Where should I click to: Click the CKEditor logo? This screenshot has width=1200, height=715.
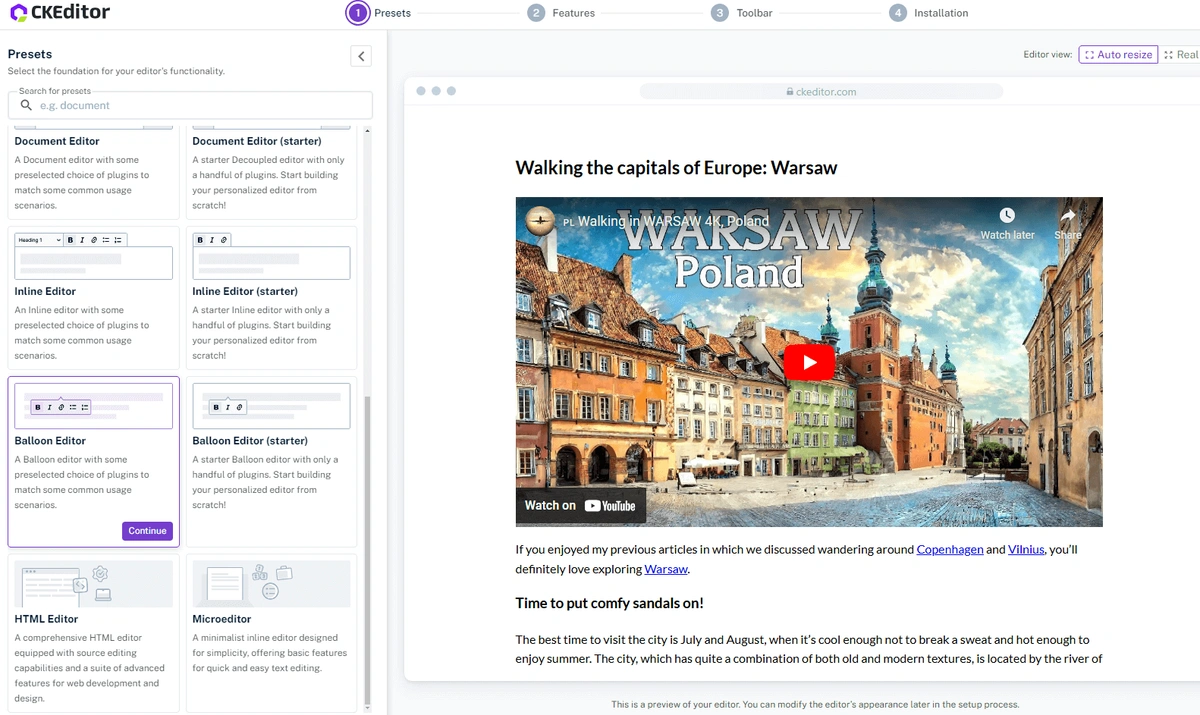pyautogui.click(x=59, y=13)
